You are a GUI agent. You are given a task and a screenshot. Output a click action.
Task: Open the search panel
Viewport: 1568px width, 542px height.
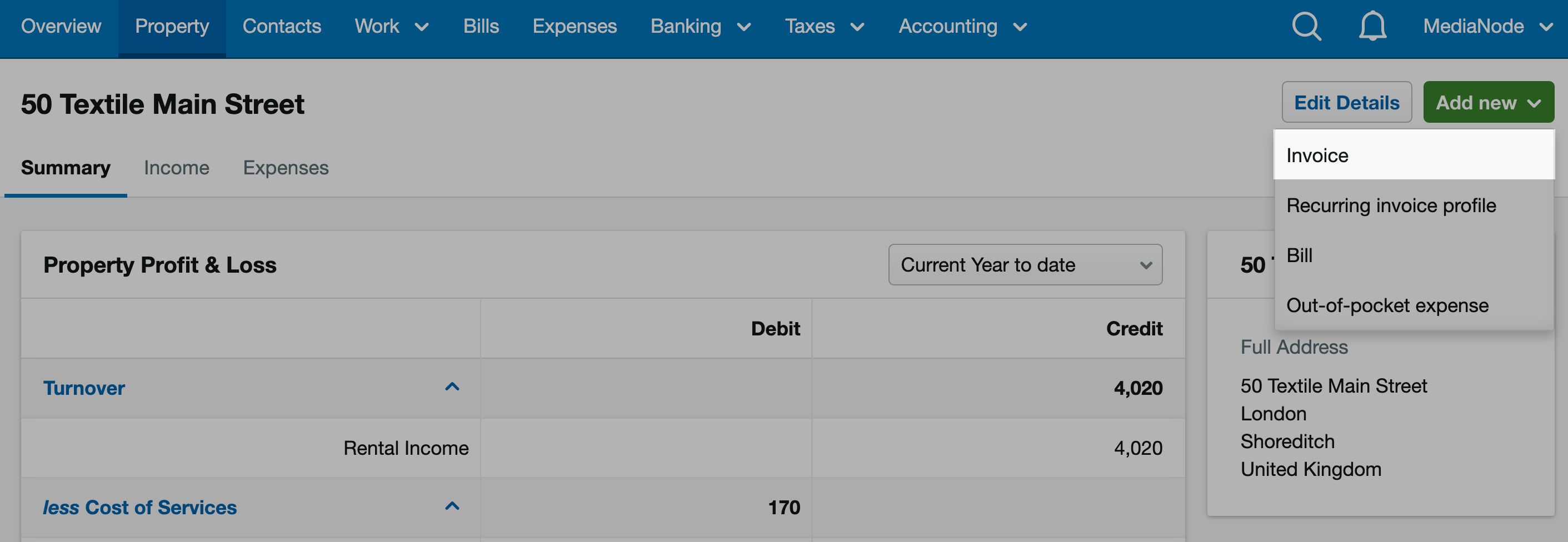click(x=1306, y=26)
